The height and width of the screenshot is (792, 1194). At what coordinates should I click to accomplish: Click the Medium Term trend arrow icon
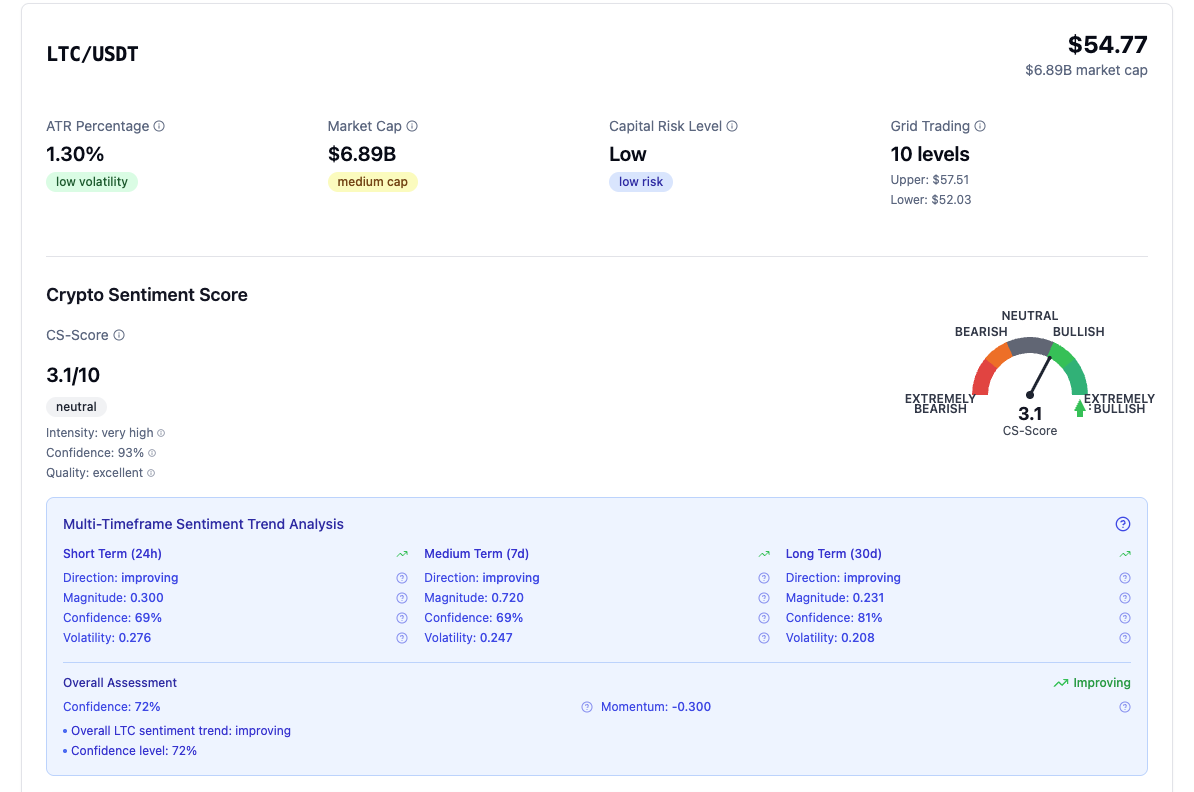click(764, 554)
